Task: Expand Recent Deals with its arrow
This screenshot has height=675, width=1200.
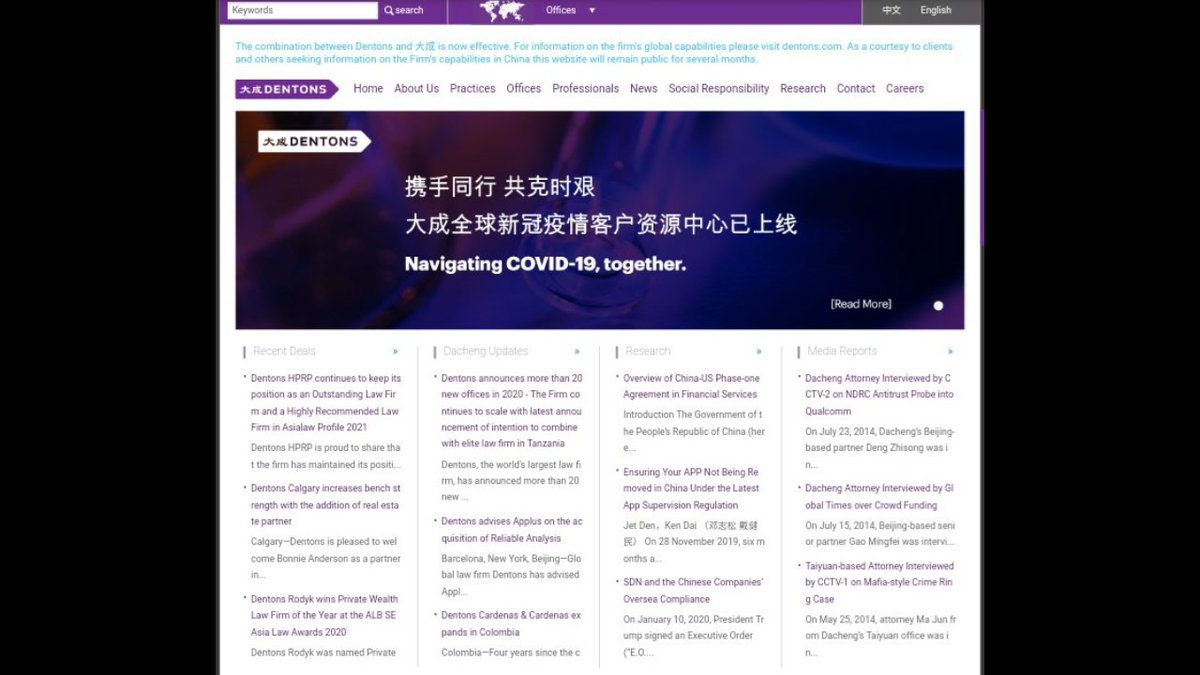Action: pos(395,352)
